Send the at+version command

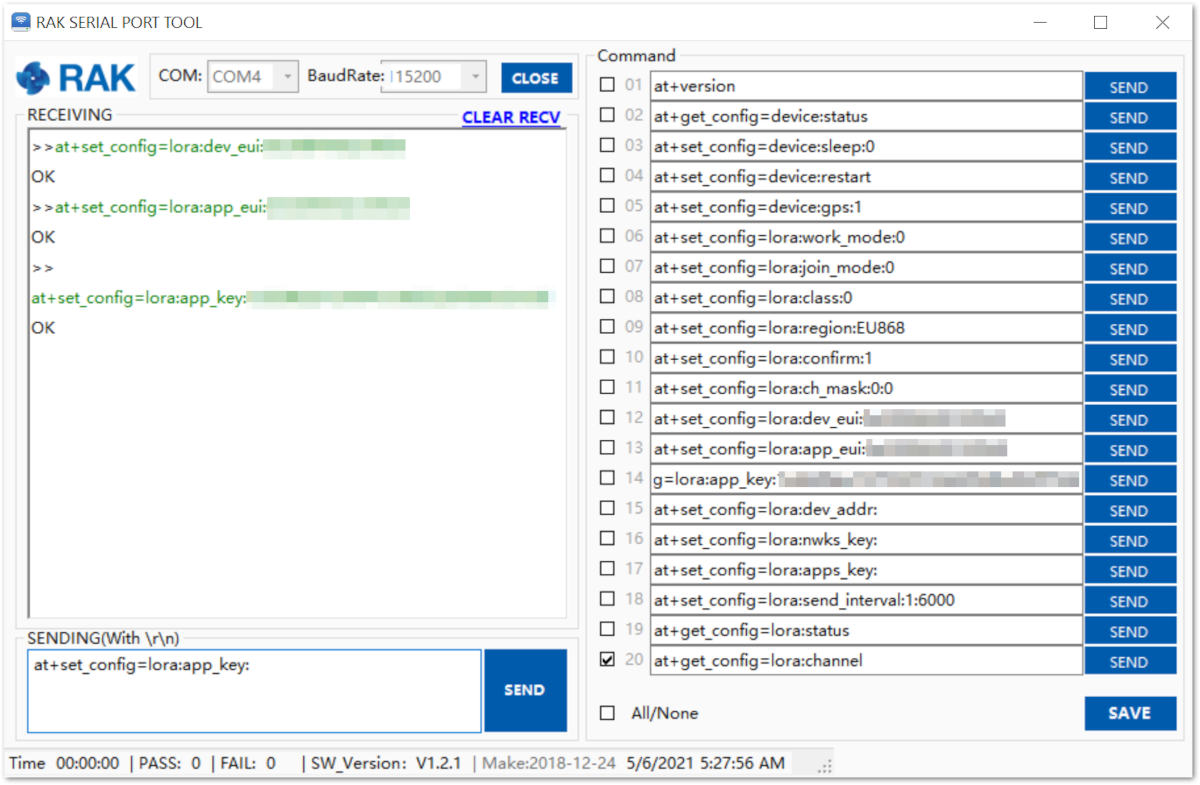tap(1130, 87)
